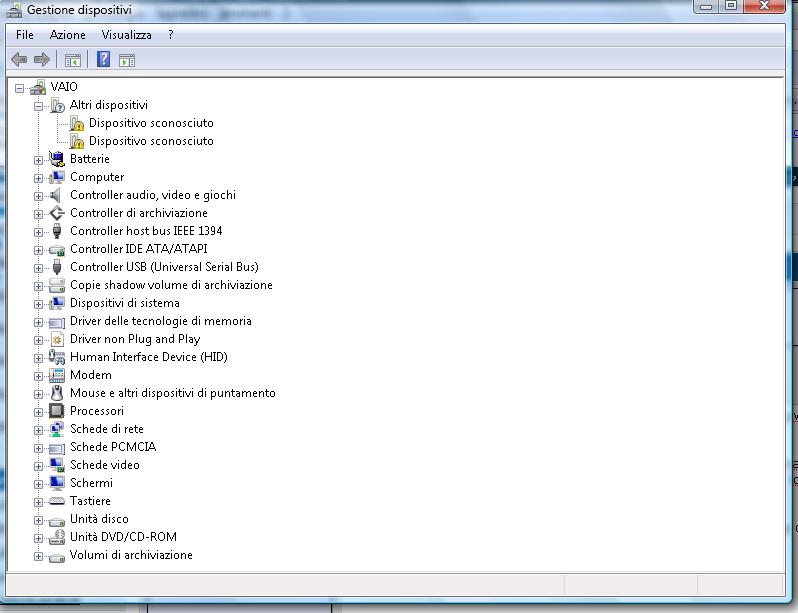This screenshot has width=798, height=613.
Task: Click the Unità DVD/CD-ROM disc icon
Action: [x=57, y=537]
